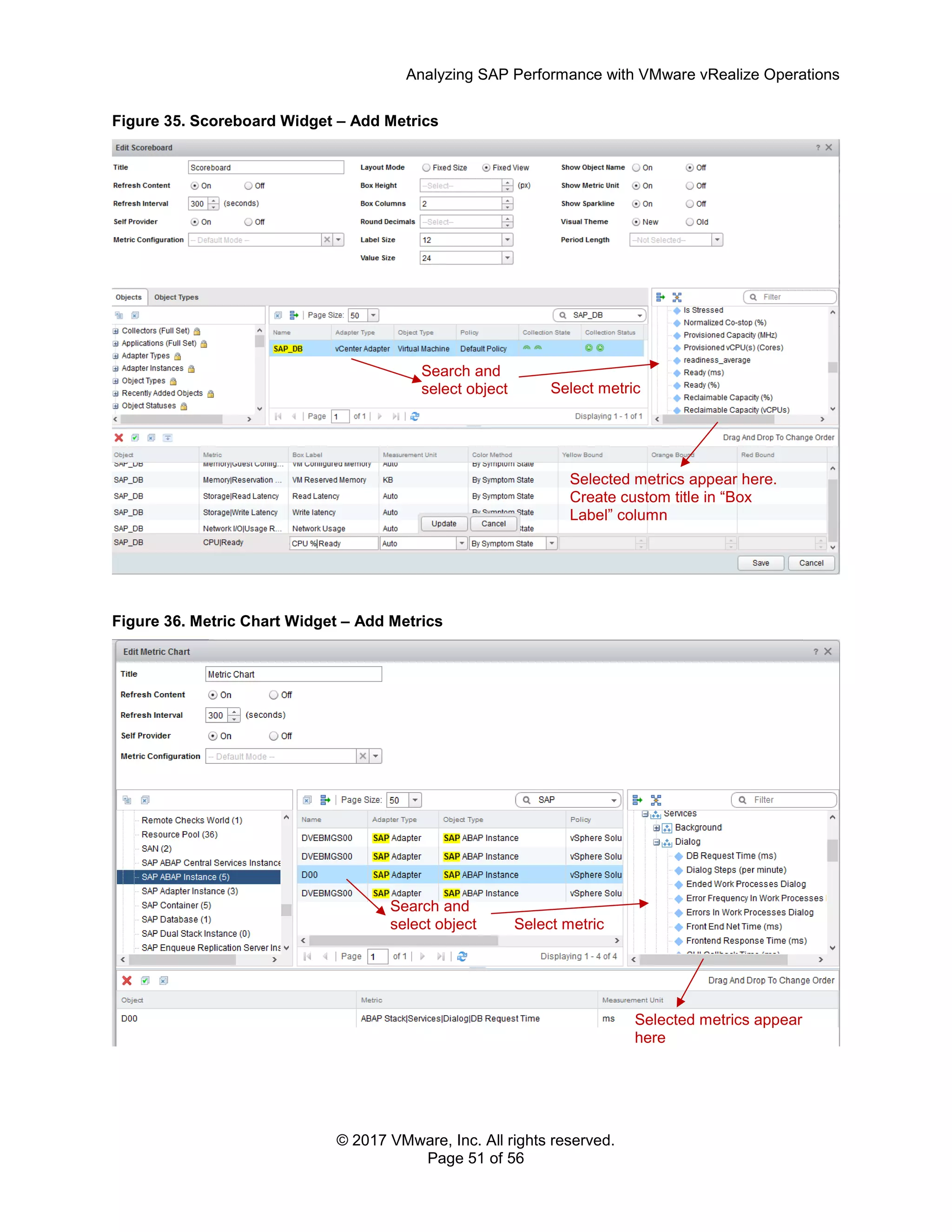Viewport: 952px width, 1232px height.
Task: Select D00 row in Metric Chart object list
Action: point(460,875)
